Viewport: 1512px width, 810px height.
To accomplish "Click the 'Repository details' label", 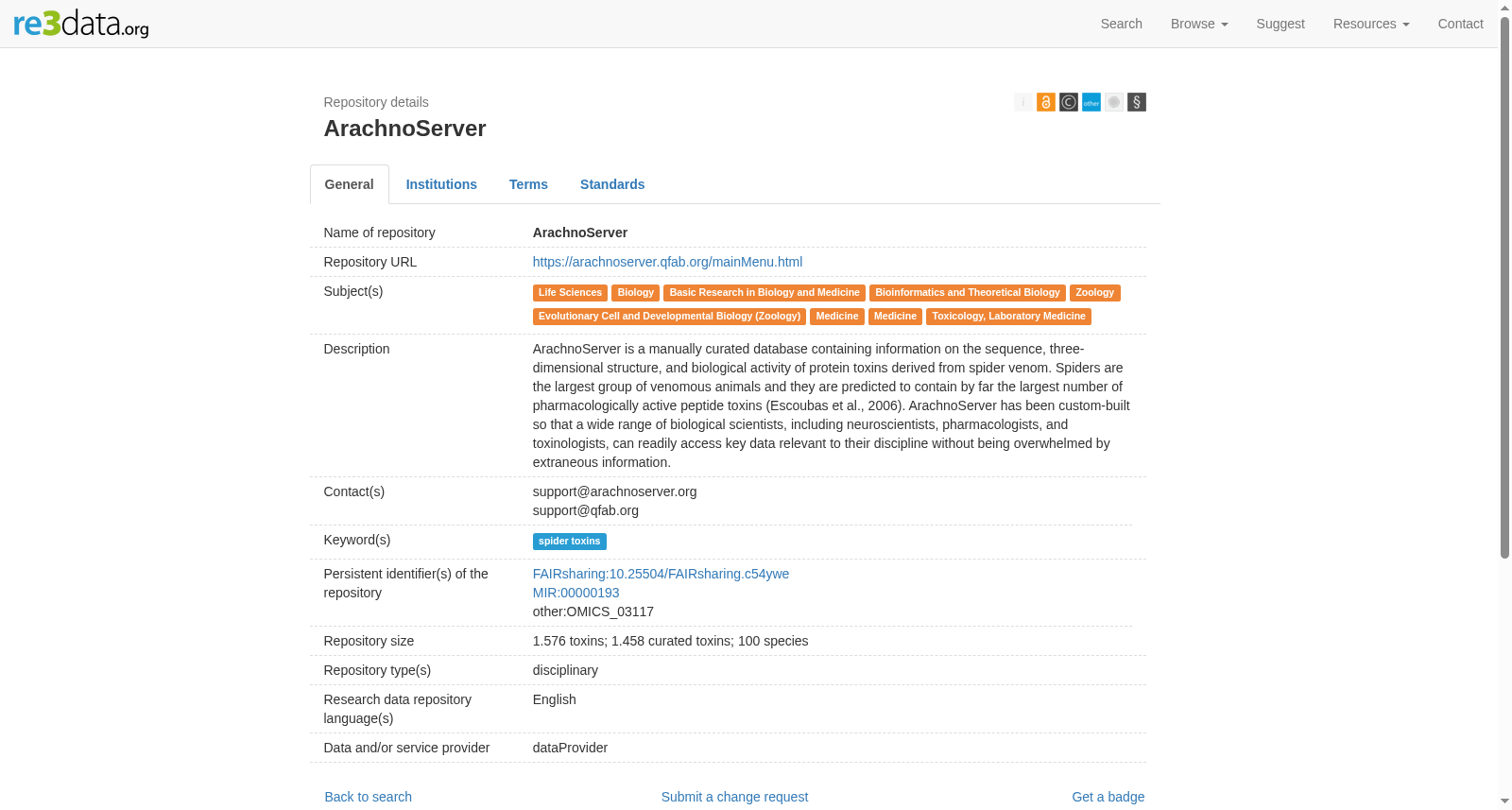I will pos(376,102).
